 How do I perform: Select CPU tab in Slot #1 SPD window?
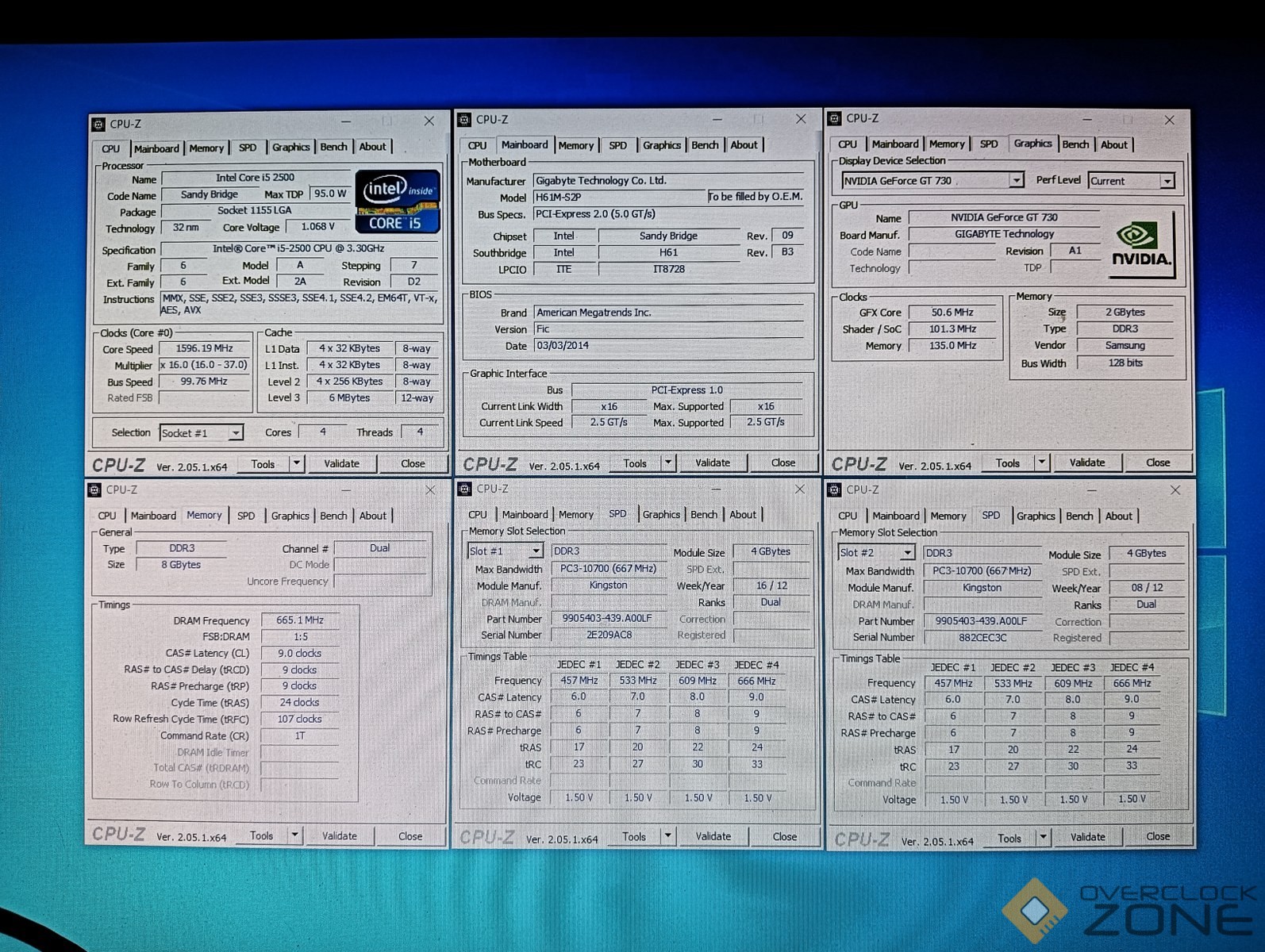click(x=478, y=515)
